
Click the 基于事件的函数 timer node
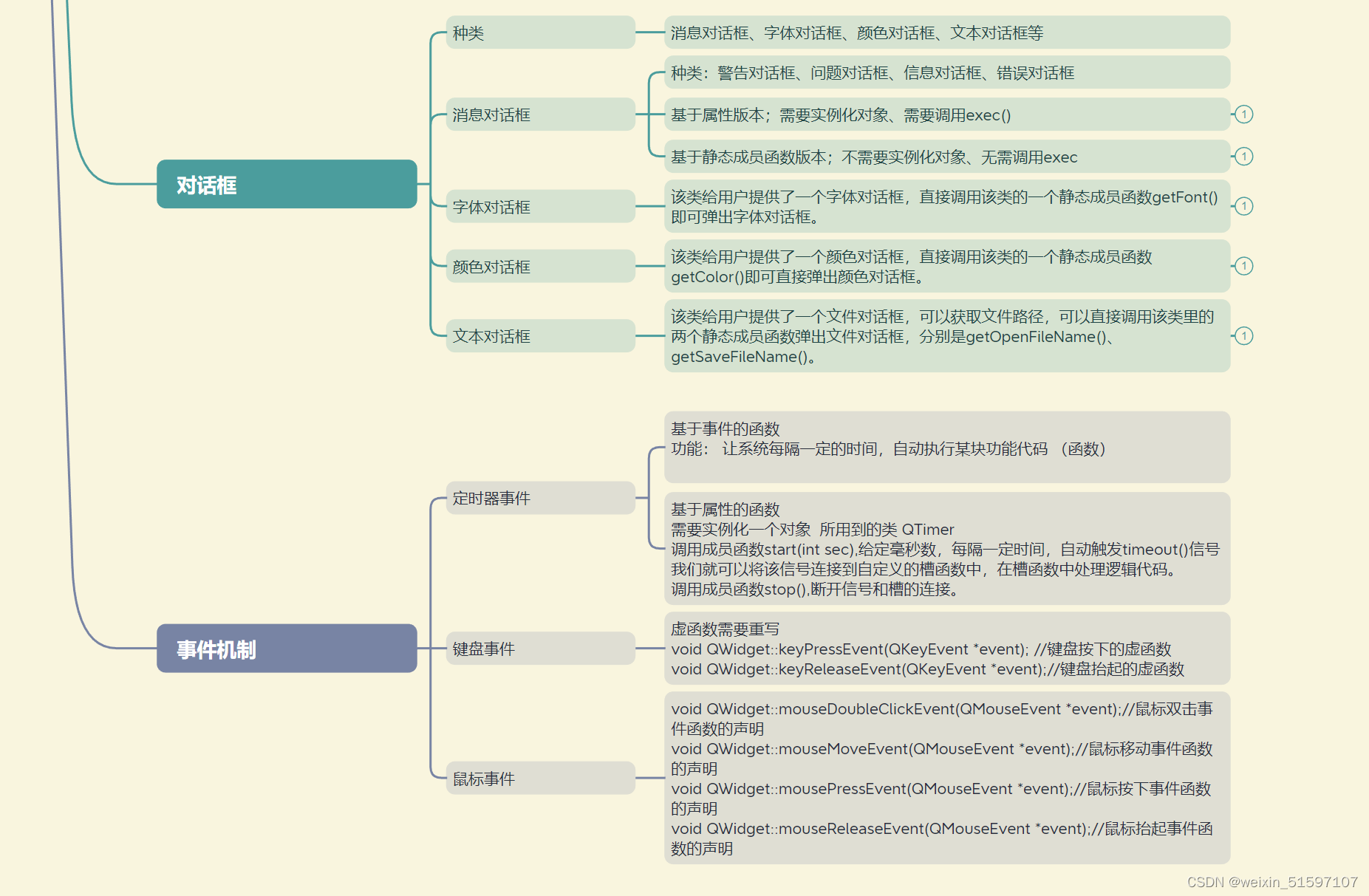tap(947, 448)
